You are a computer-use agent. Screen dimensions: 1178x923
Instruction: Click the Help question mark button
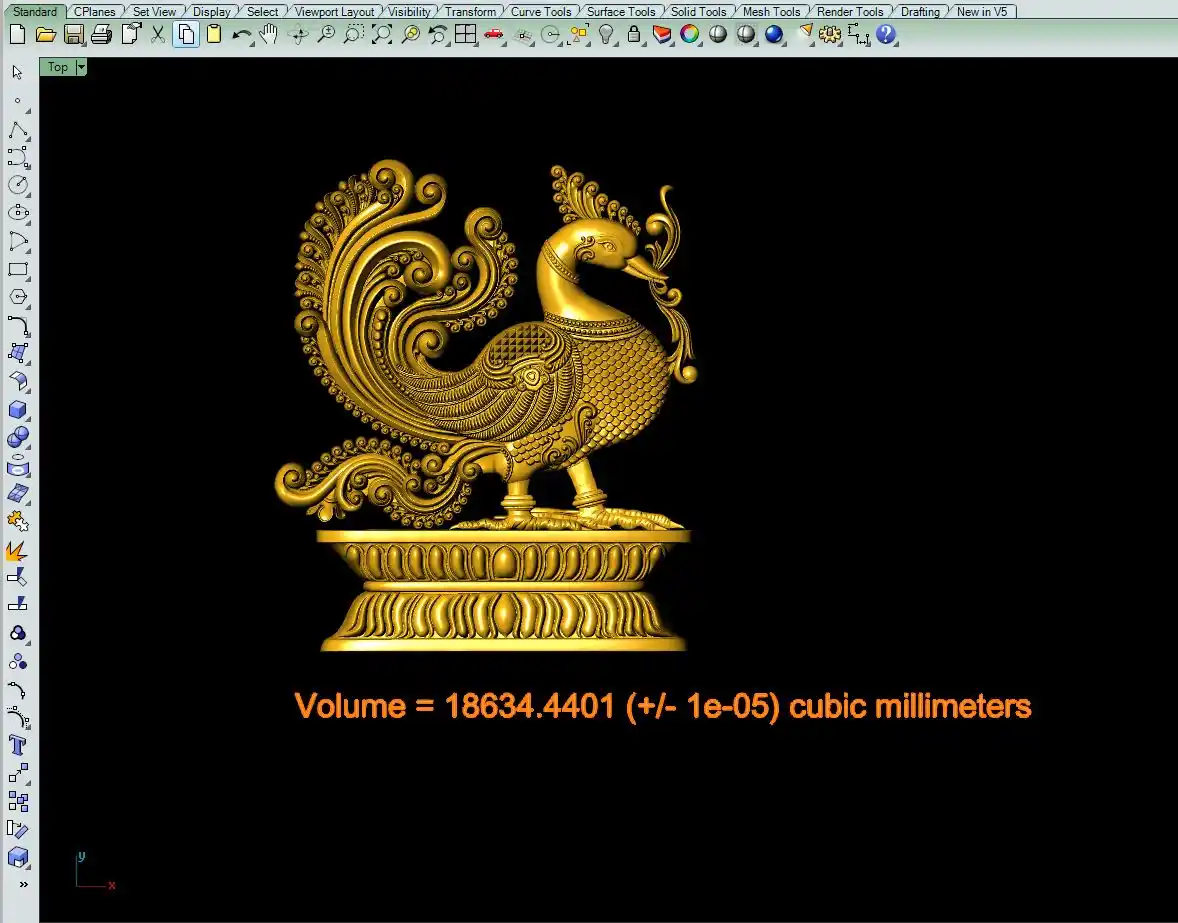pos(885,35)
